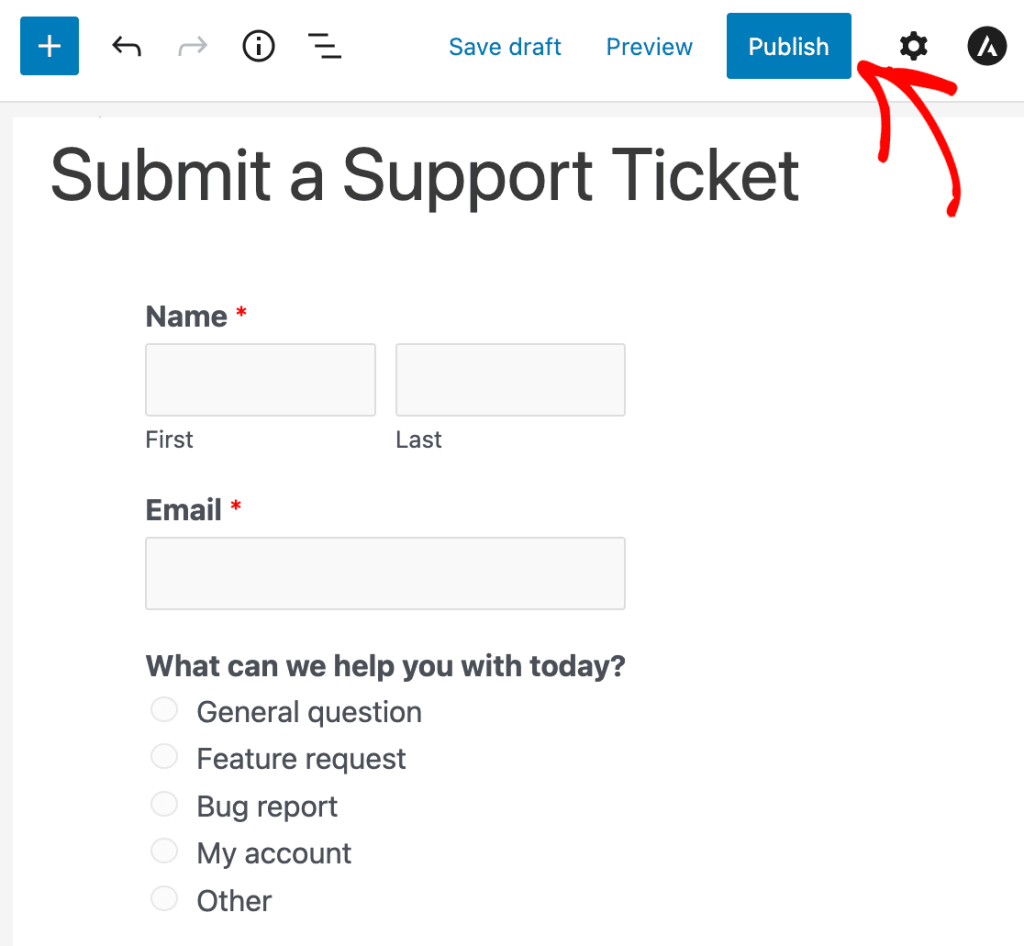Image resolution: width=1024 pixels, height=946 pixels.
Task: Click the First name input field
Action: click(x=260, y=380)
